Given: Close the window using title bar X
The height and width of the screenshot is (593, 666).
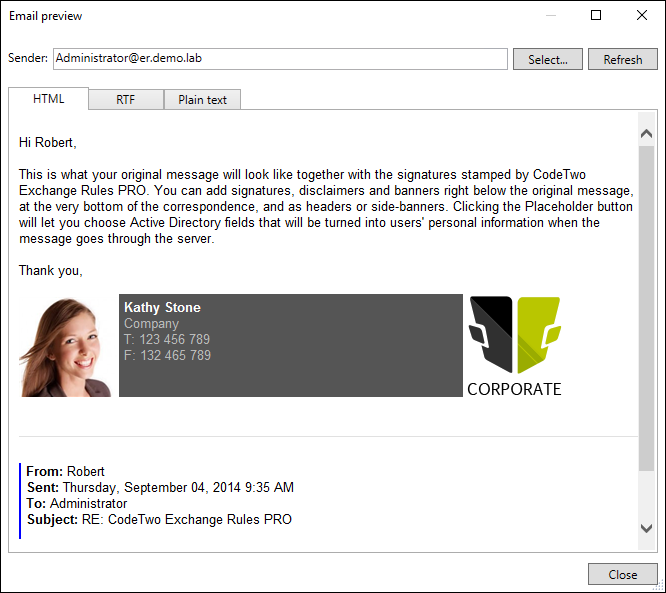Looking at the screenshot, I should point(642,15).
